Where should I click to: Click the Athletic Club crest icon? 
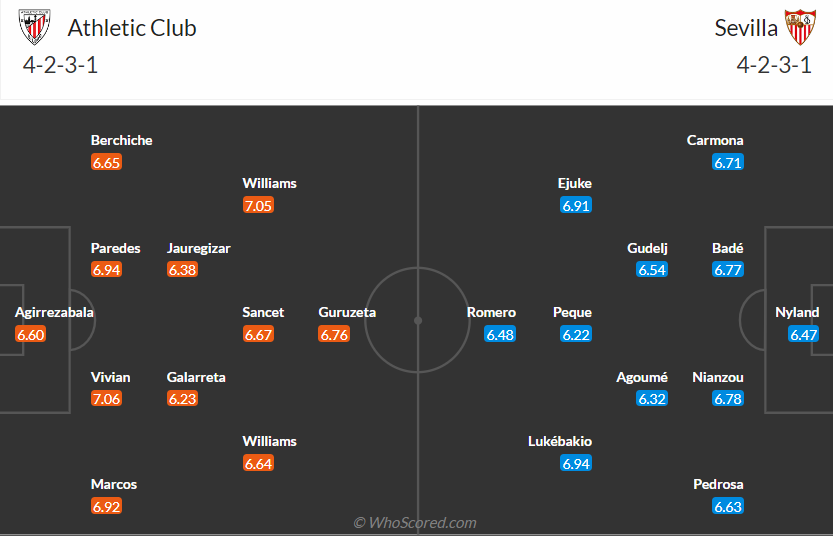(x=35, y=28)
